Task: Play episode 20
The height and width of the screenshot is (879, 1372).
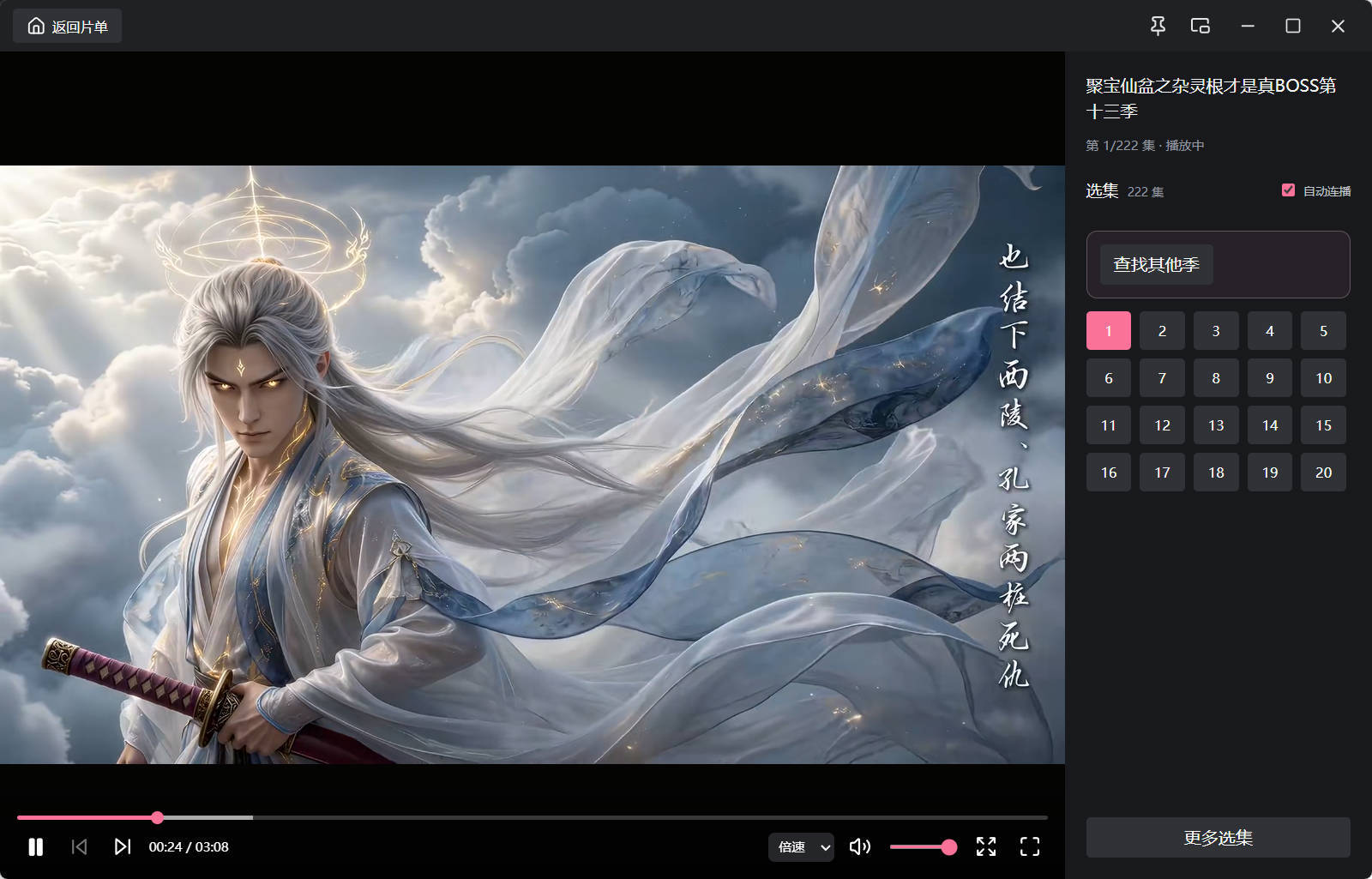Action: pyautogui.click(x=1323, y=473)
